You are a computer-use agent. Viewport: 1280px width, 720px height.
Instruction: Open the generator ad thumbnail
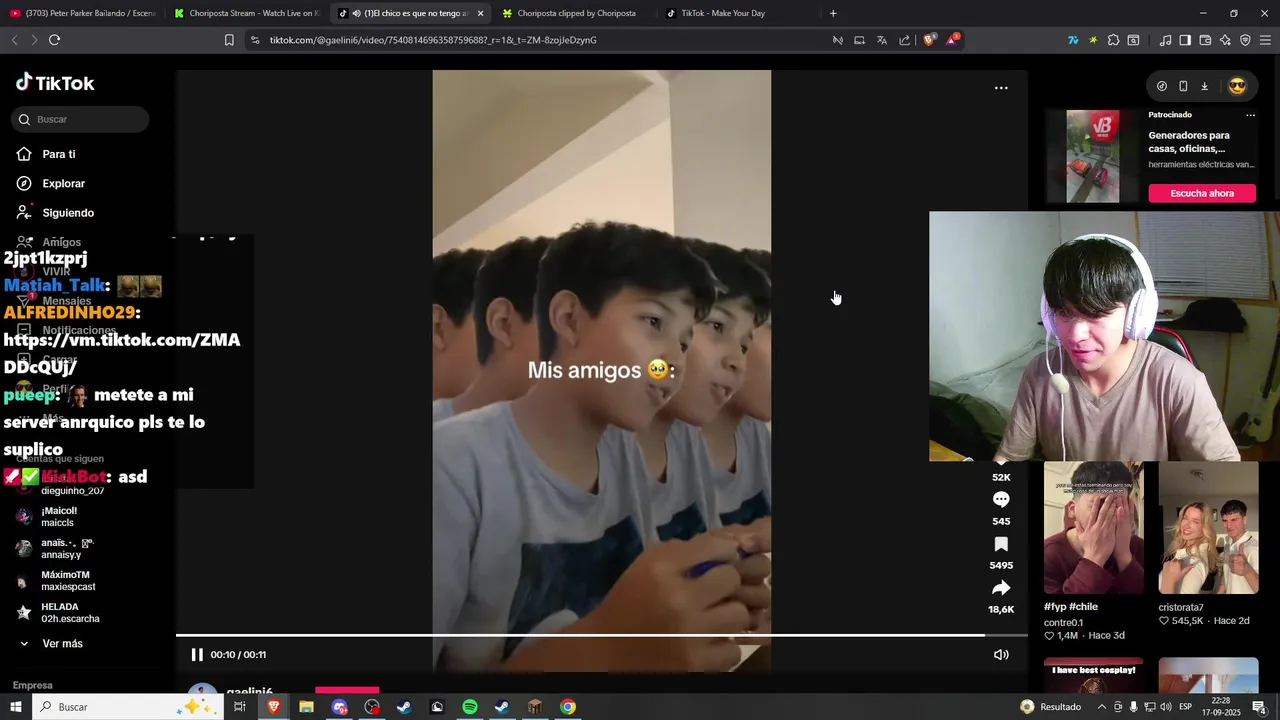click(x=1092, y=157)
